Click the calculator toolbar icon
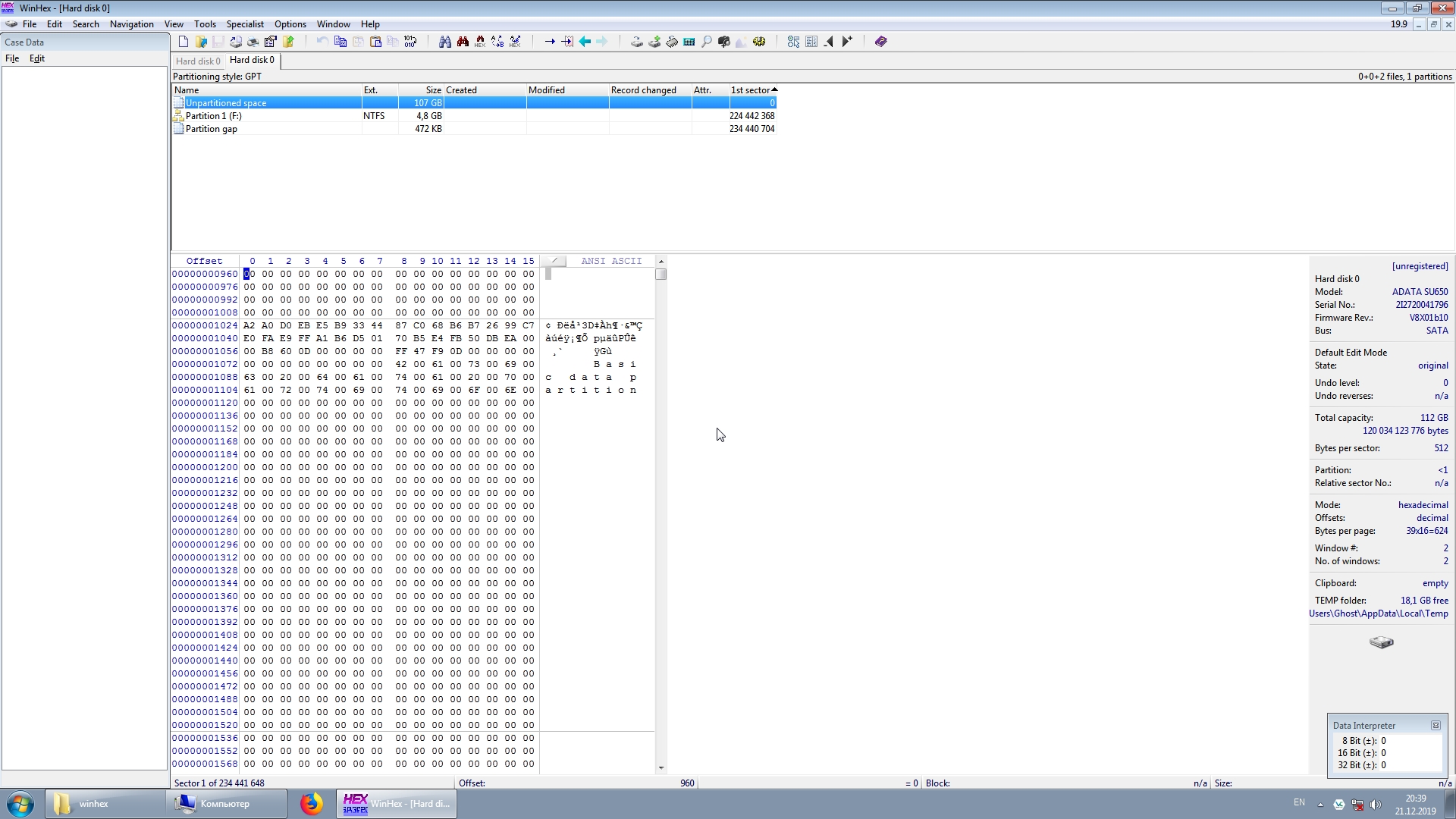The image size is (1456, 819). pyautogui.click(x=689, y=42)
